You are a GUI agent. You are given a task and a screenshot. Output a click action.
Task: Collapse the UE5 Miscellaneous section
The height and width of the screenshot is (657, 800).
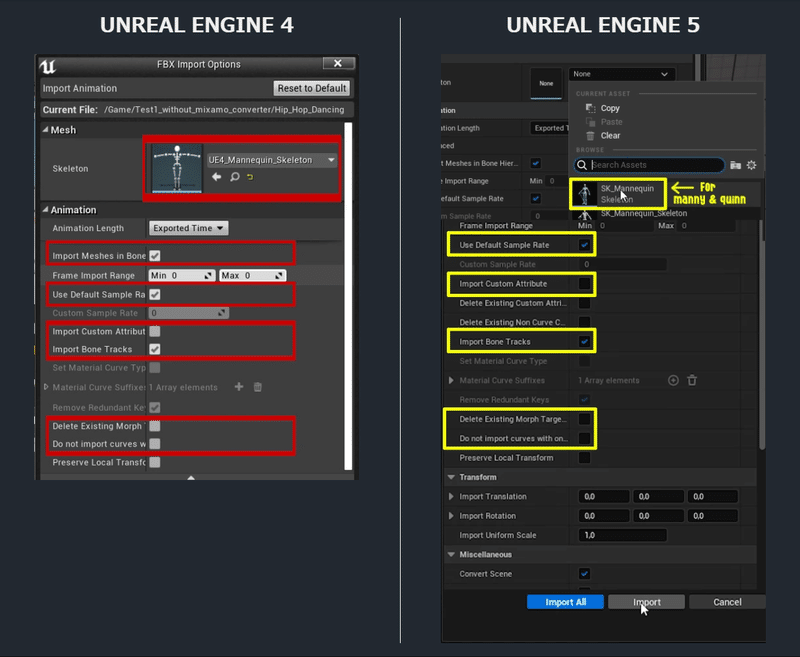click(451, 554)
